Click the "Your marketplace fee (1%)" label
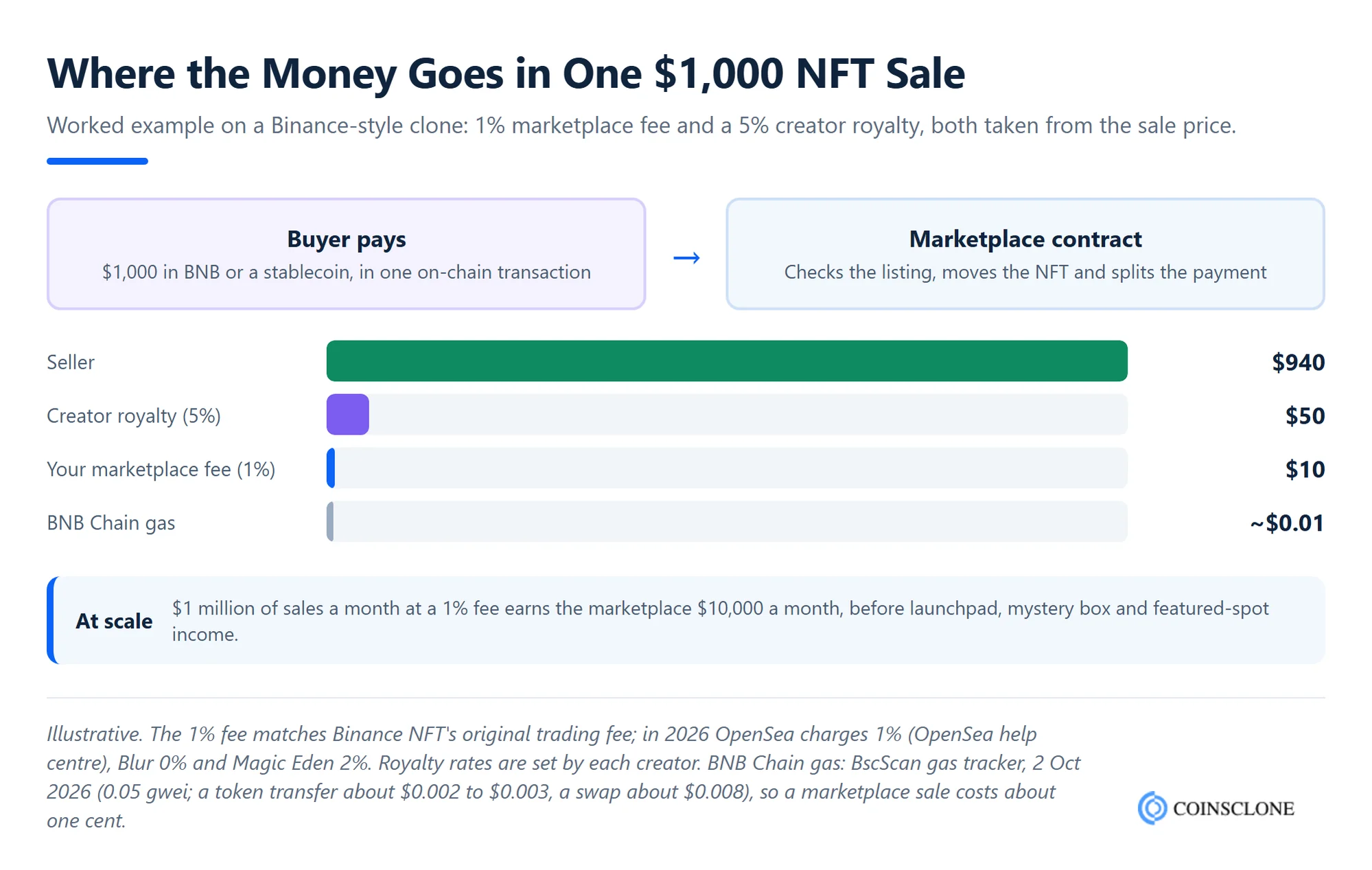 click(x=161, y=469)
